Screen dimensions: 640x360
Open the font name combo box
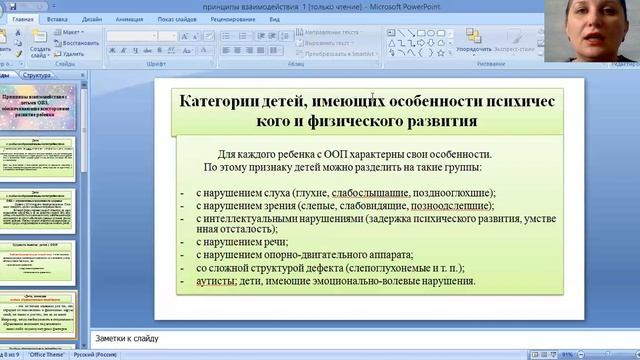[132, 36]
